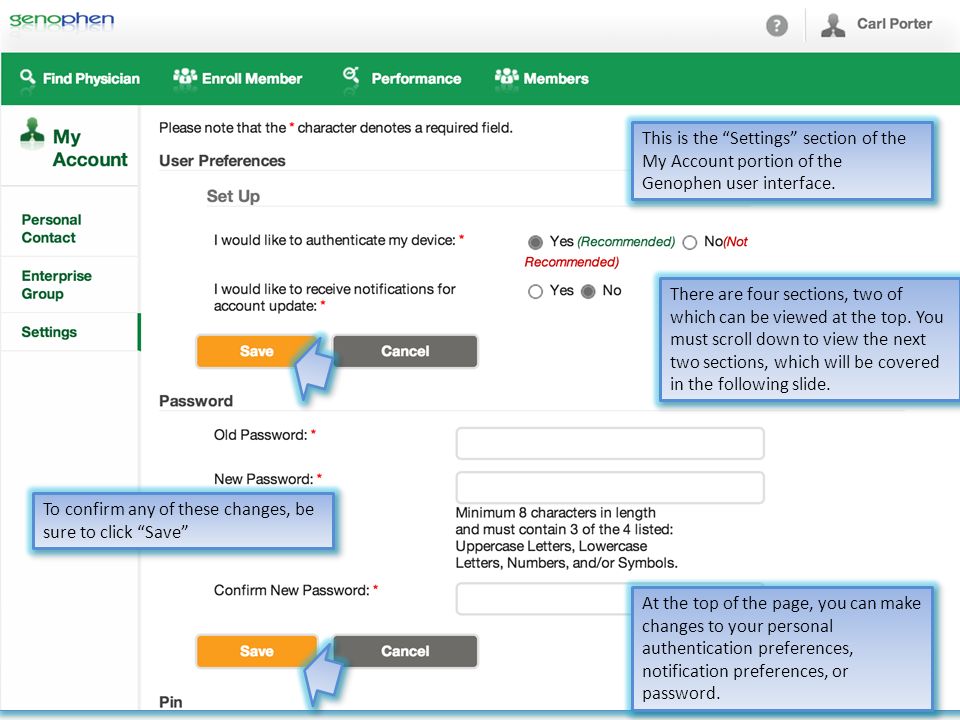
Task: Click the Old Password input field
Action: click(610, 443)
